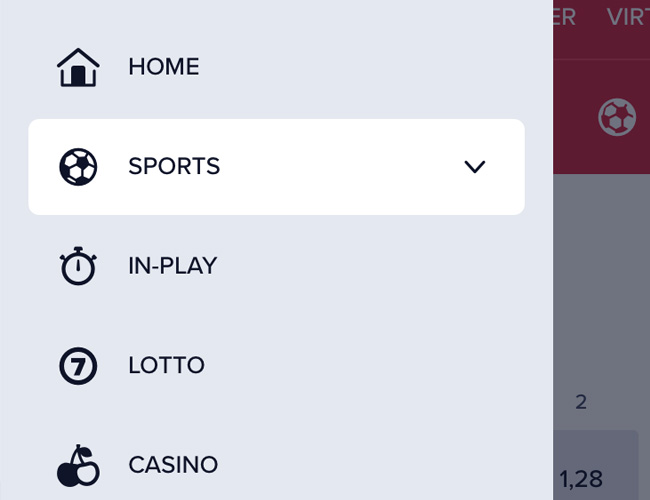The width and height of the screenshot is (650, 500).
Task: Select the tab ending in ER
Action: 564,17
